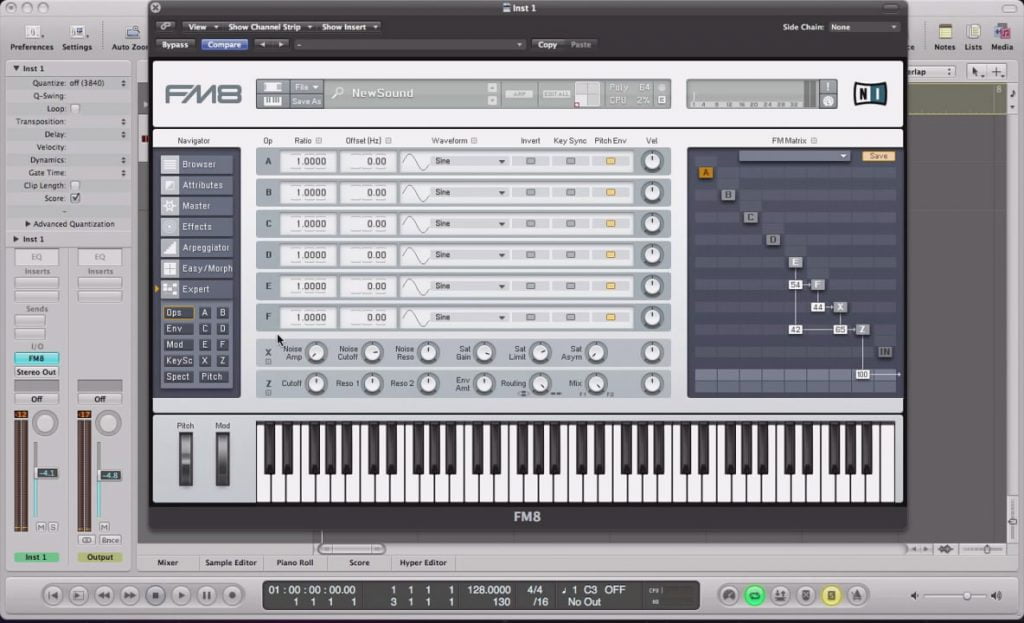The height and width of the screenshot is (623, 1024).
Task: Adjust the Inst 1 channel volume fader
Action: point(46,473)
